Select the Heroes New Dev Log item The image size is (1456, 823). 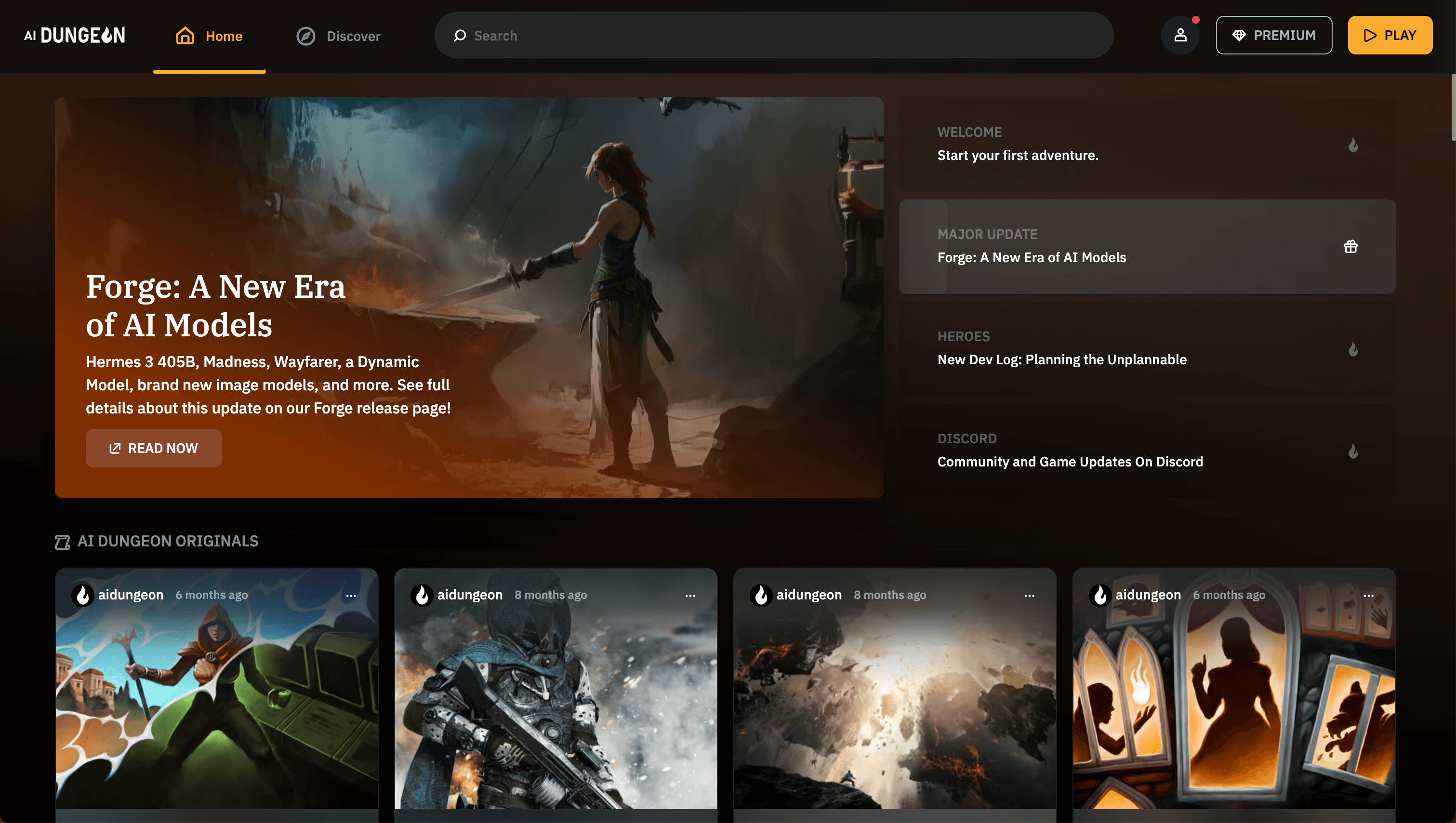1147,349
